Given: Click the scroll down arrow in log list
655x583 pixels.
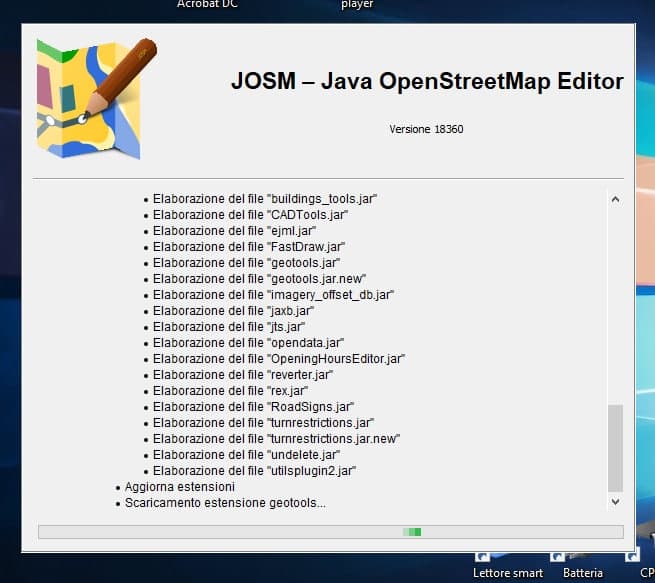Looking at the screenshot, I should point(615,501).
